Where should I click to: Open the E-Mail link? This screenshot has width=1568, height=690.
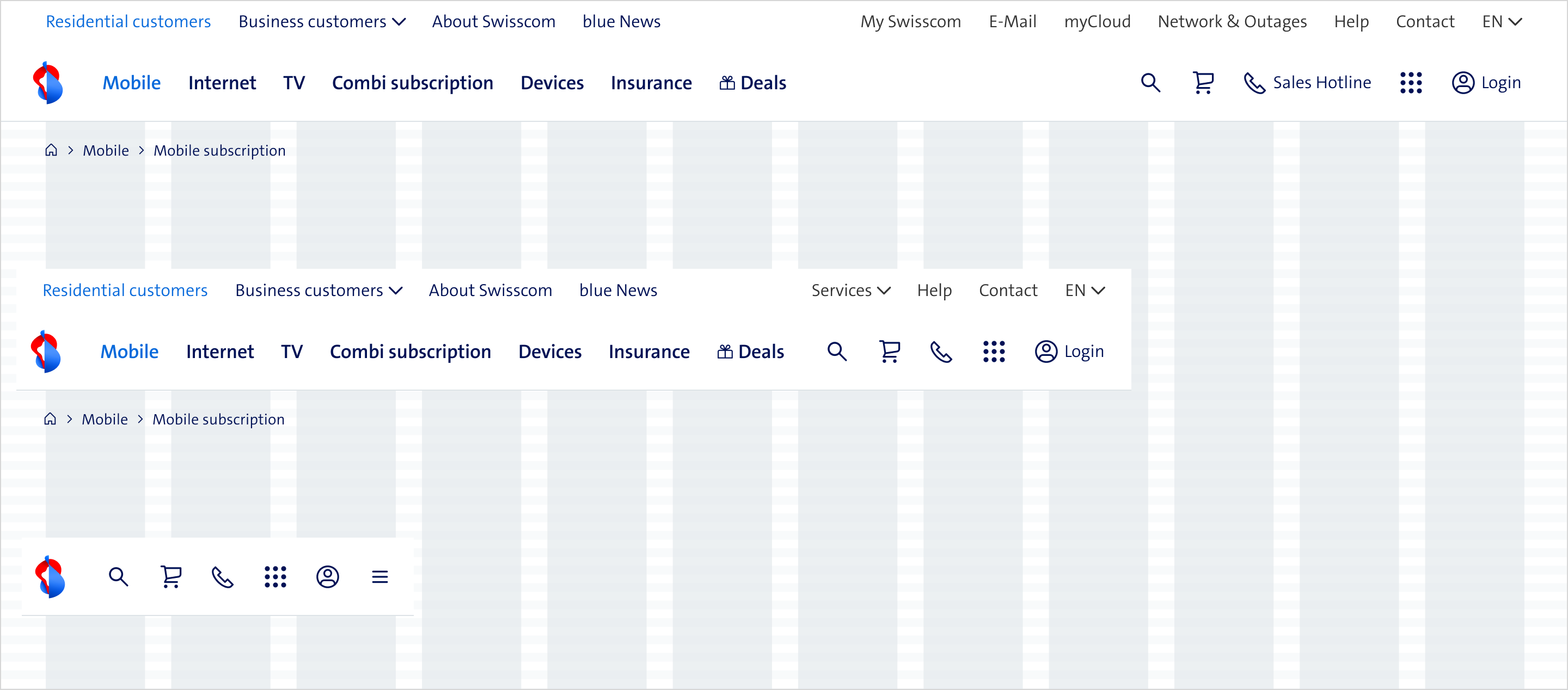[1013, 21]
